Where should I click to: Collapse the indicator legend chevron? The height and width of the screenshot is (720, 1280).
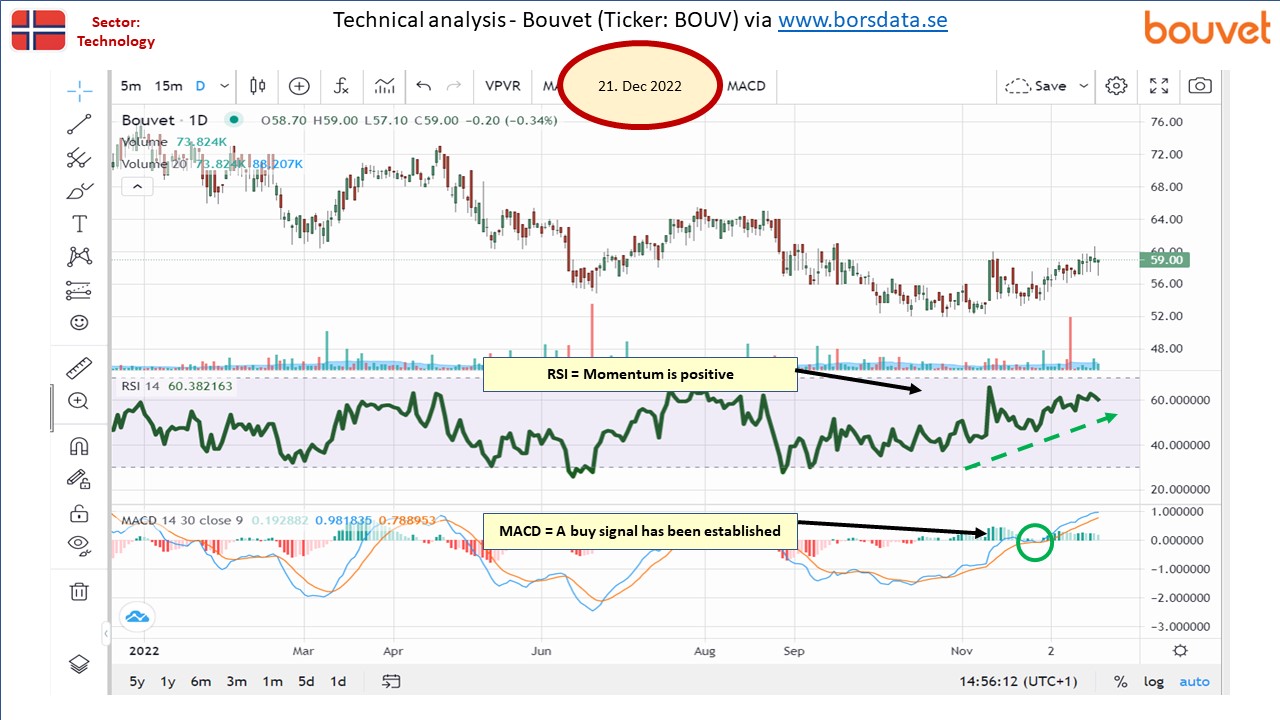coord(137,186)
